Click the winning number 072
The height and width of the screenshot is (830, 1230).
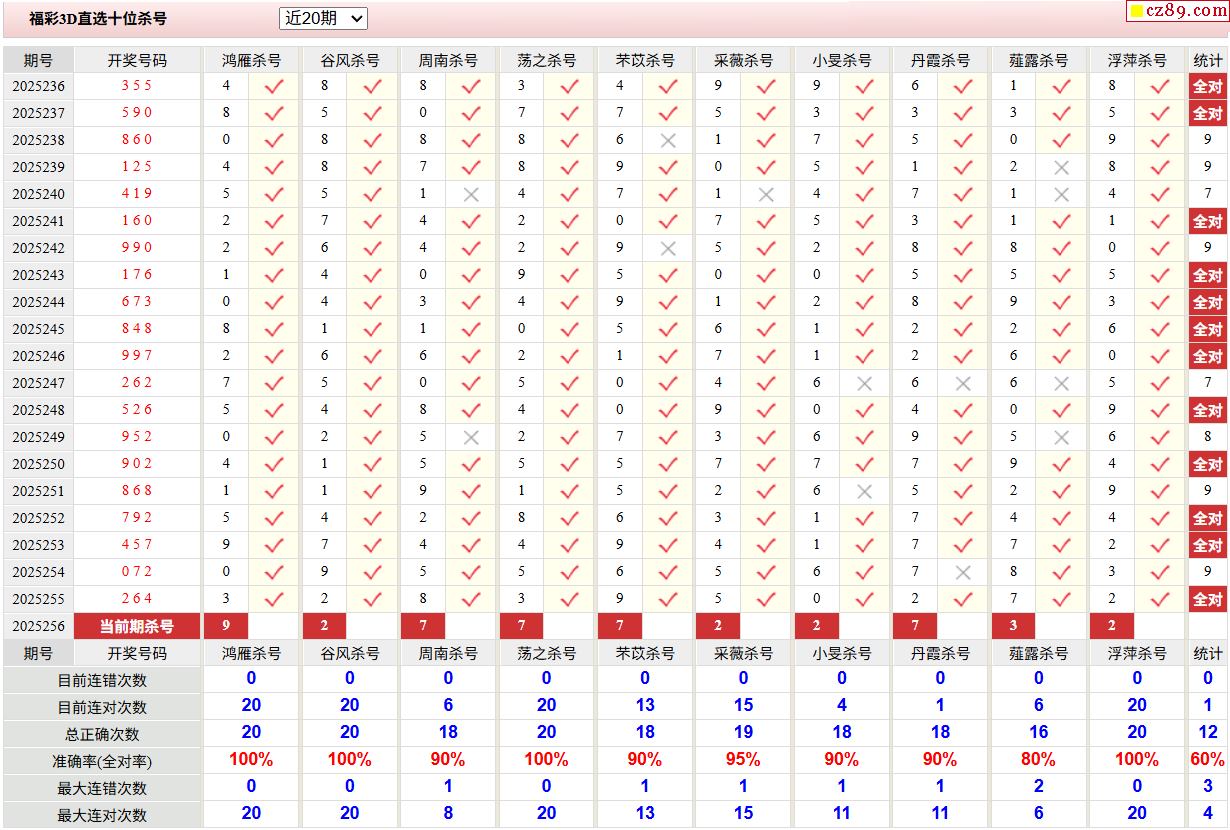point(137,572)
